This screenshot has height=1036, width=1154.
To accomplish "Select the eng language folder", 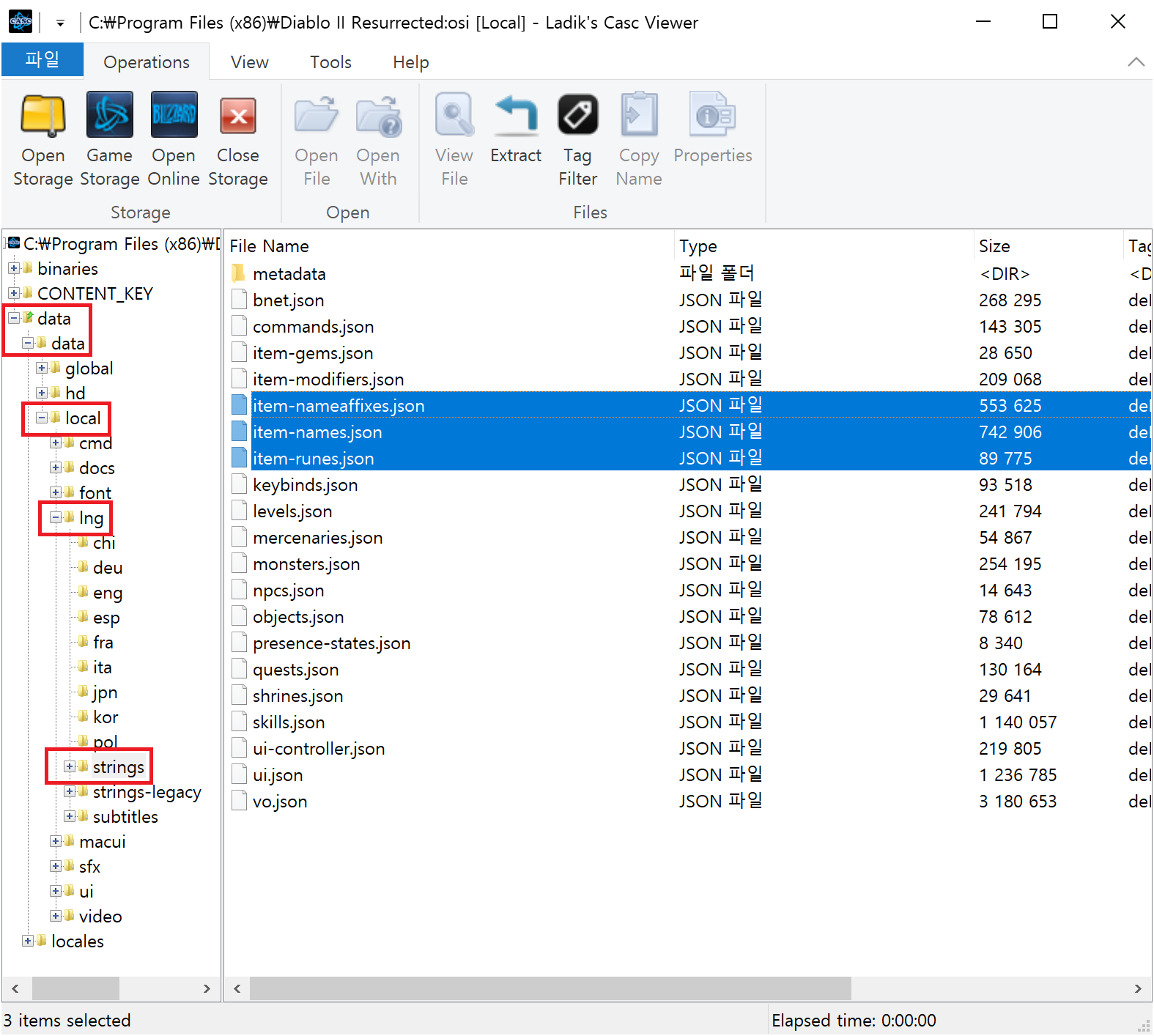I will 108,593.
